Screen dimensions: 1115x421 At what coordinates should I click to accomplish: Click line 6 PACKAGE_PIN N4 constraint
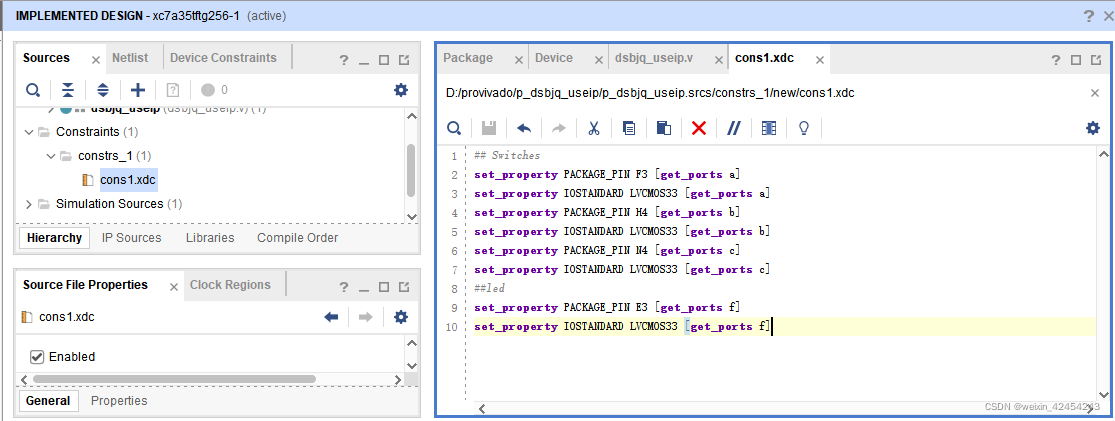pyautogui.click(x=607, y=250)
